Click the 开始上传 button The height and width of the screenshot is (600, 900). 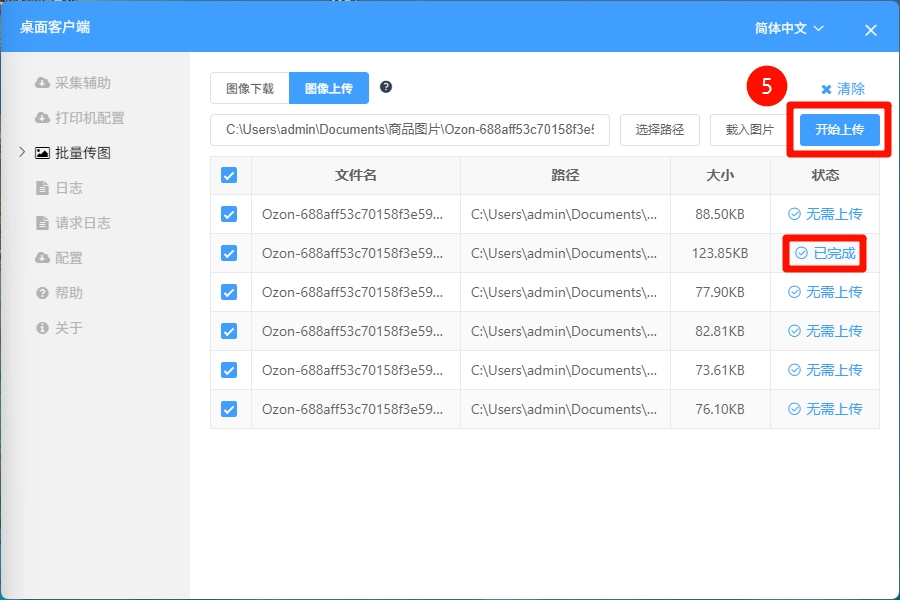839,130
